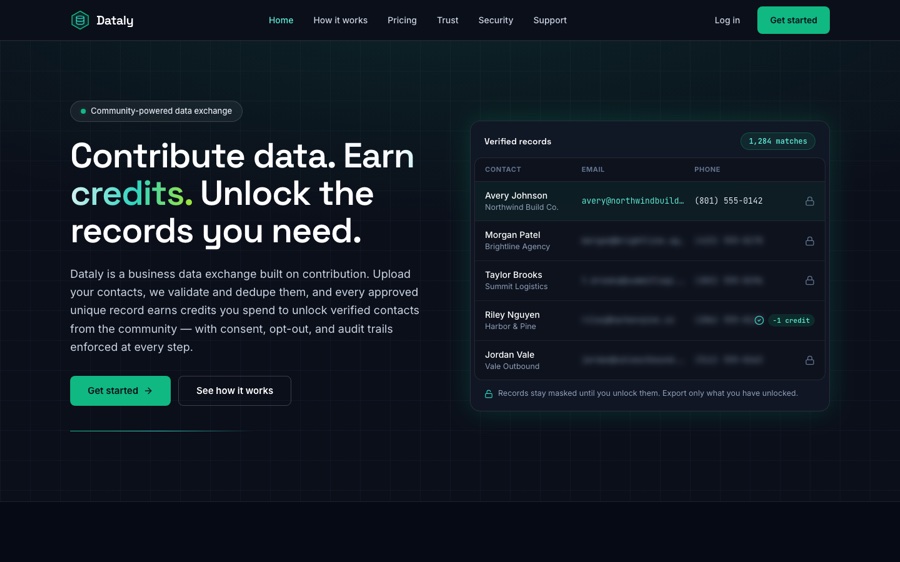Click the Dataly brand name
The image size is (900, 562).
pyautogui.click(x=115, y=21)
